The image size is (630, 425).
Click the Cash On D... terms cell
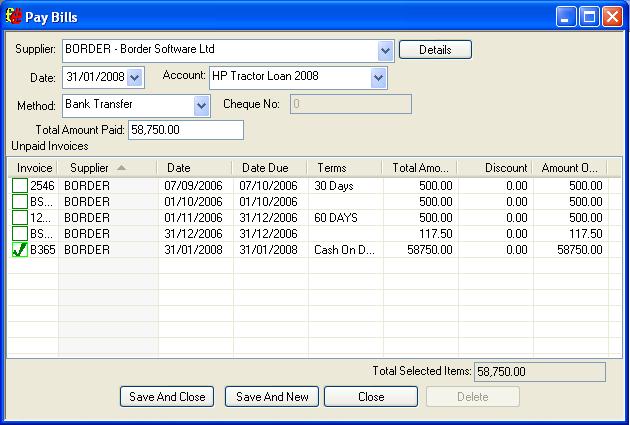click(x=344, y=250)
